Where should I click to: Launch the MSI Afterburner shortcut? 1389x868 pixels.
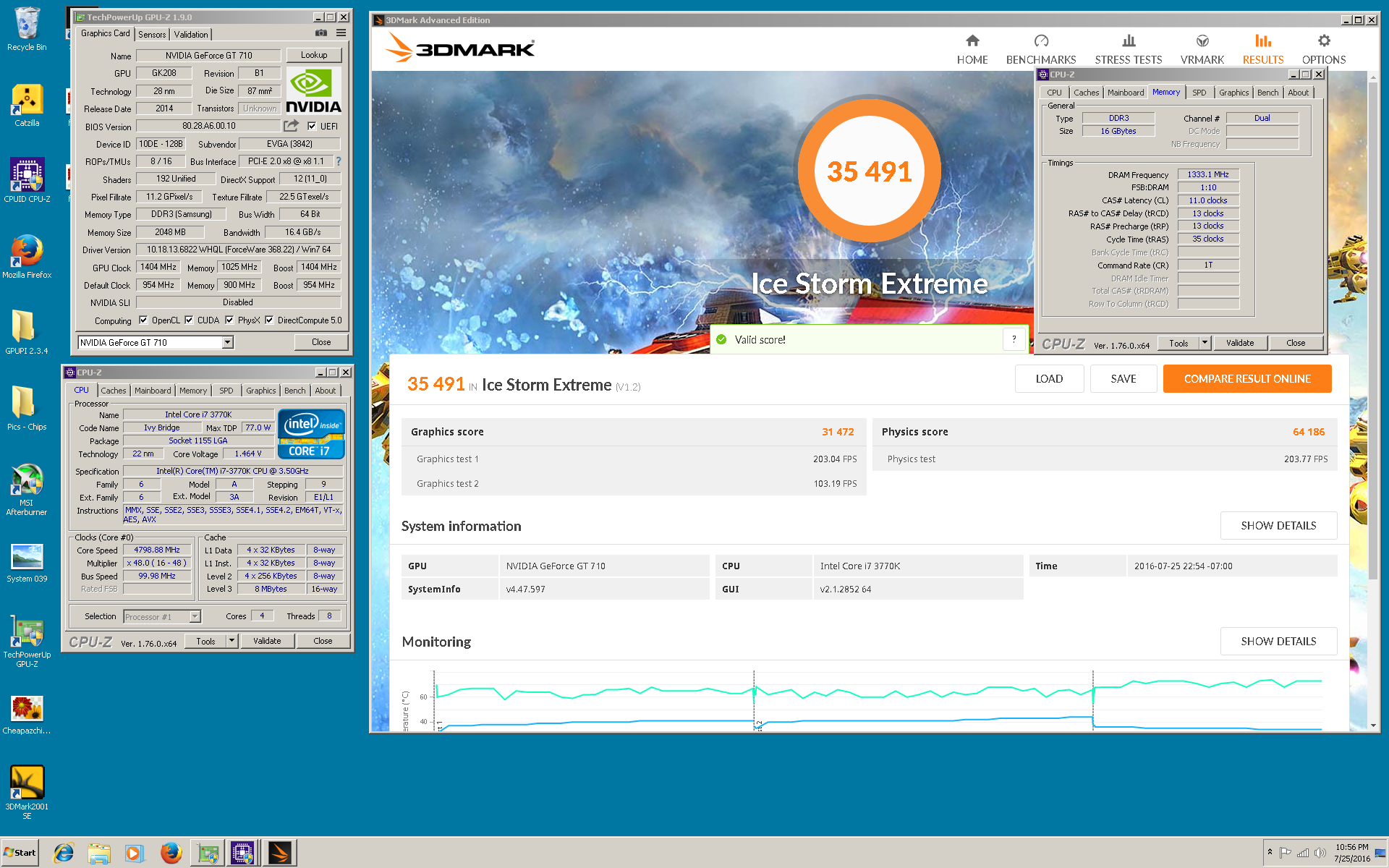(27, 490)
